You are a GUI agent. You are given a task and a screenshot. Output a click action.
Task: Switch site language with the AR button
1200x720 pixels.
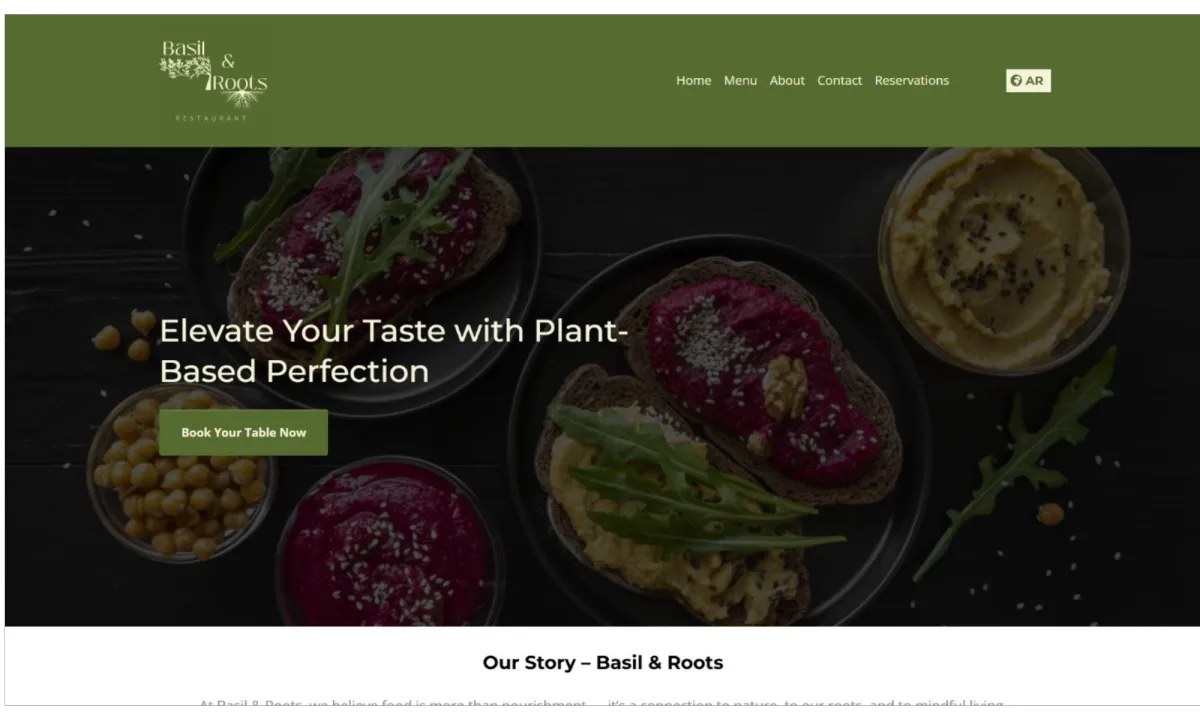click(1028, 81)
